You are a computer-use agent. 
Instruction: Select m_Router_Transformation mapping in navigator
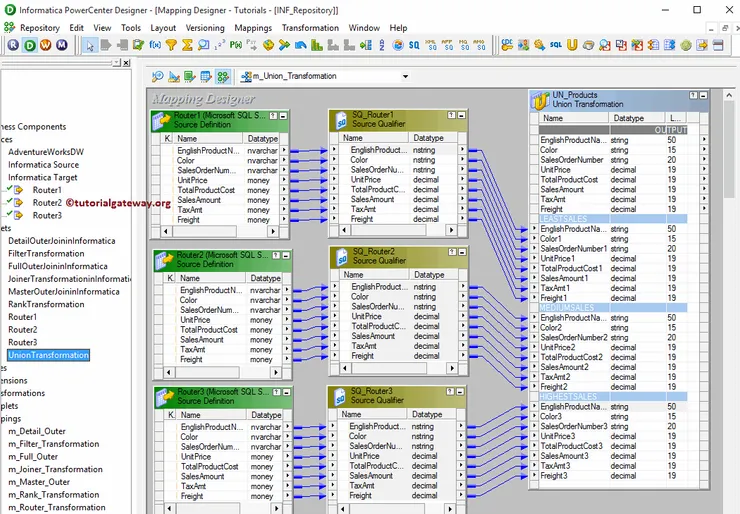click(57, 507)
